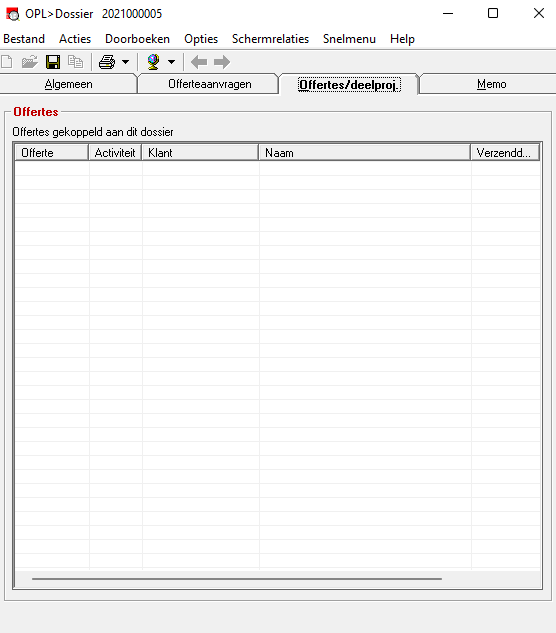Click the Open folder toolbar icon
Viewport: 556px width, 633px height.
29,62
